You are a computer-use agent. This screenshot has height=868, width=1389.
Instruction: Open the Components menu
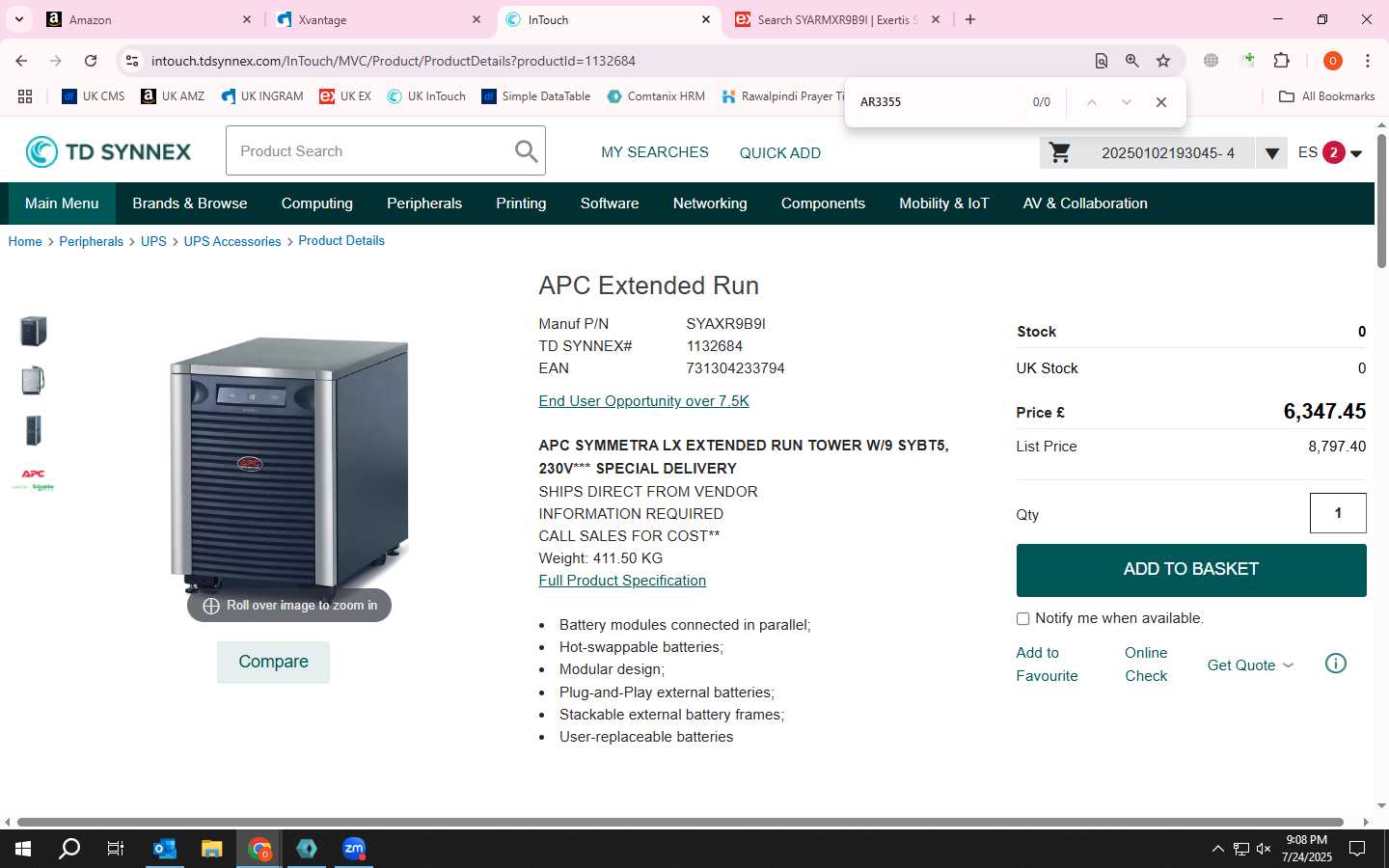tap(823, 203)
